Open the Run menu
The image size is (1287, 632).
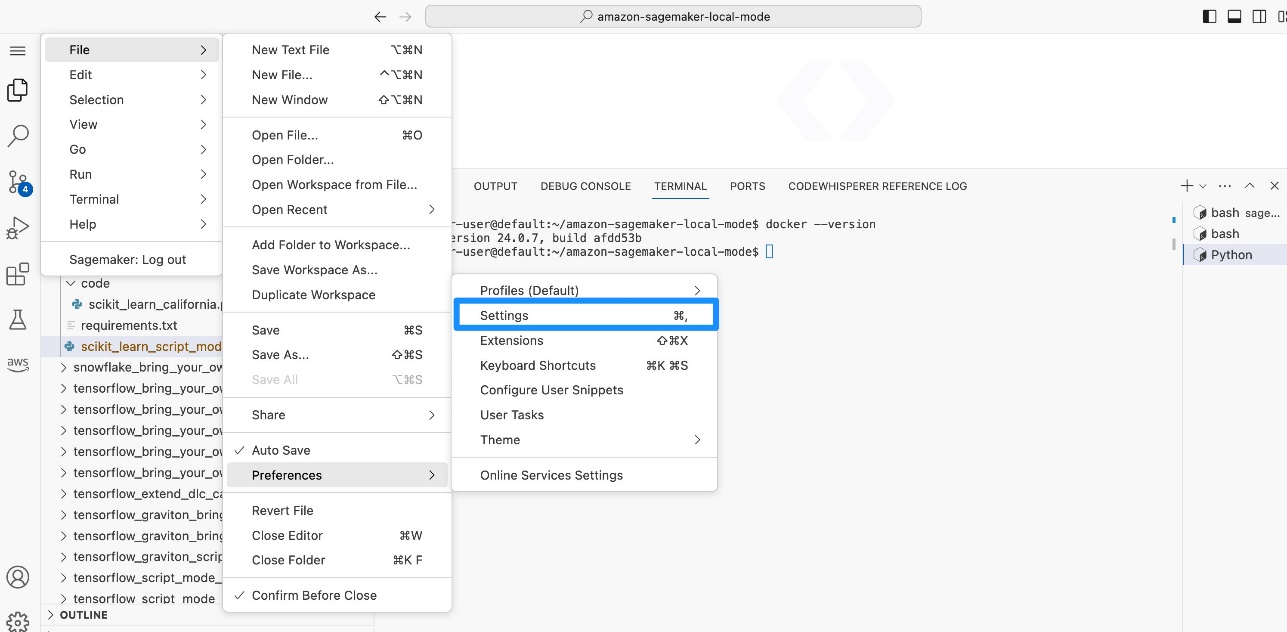click(x=131, y=175)
